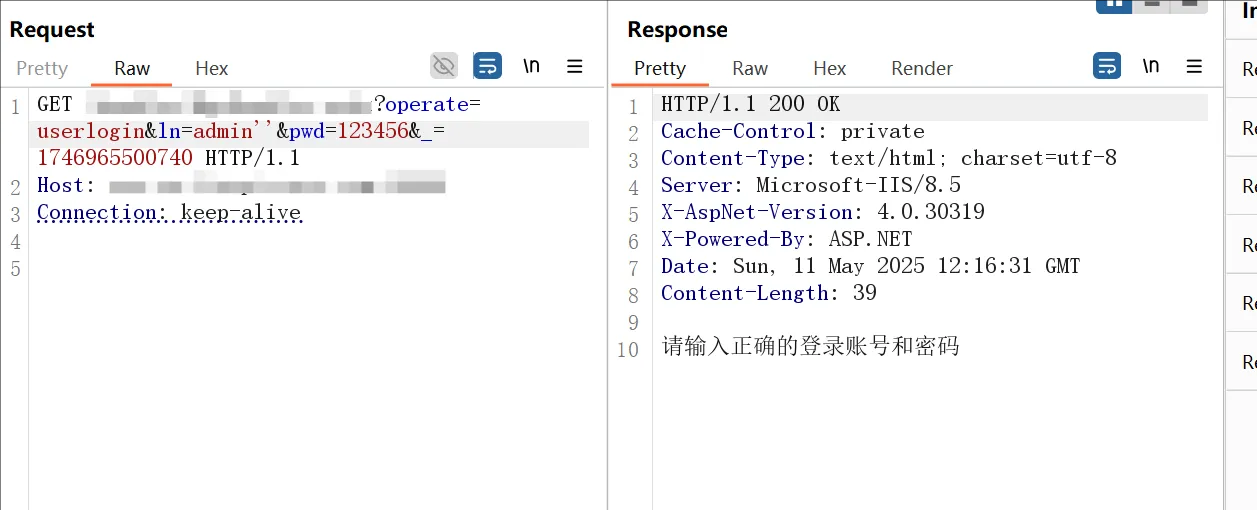The image size is (1257, 510).
Task: Click the Chinese response body text on line 10
Action: [810, 347]
